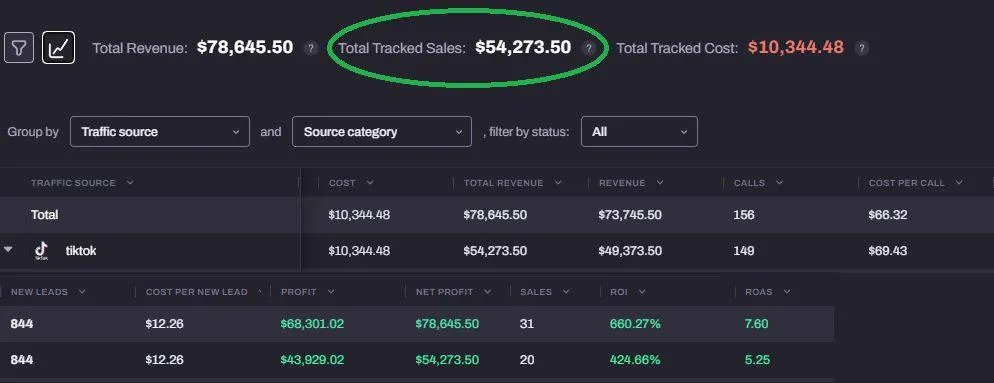Click the Total Revenue help question mark
Screen dimensions: 994x383
[x=310, y=48]
